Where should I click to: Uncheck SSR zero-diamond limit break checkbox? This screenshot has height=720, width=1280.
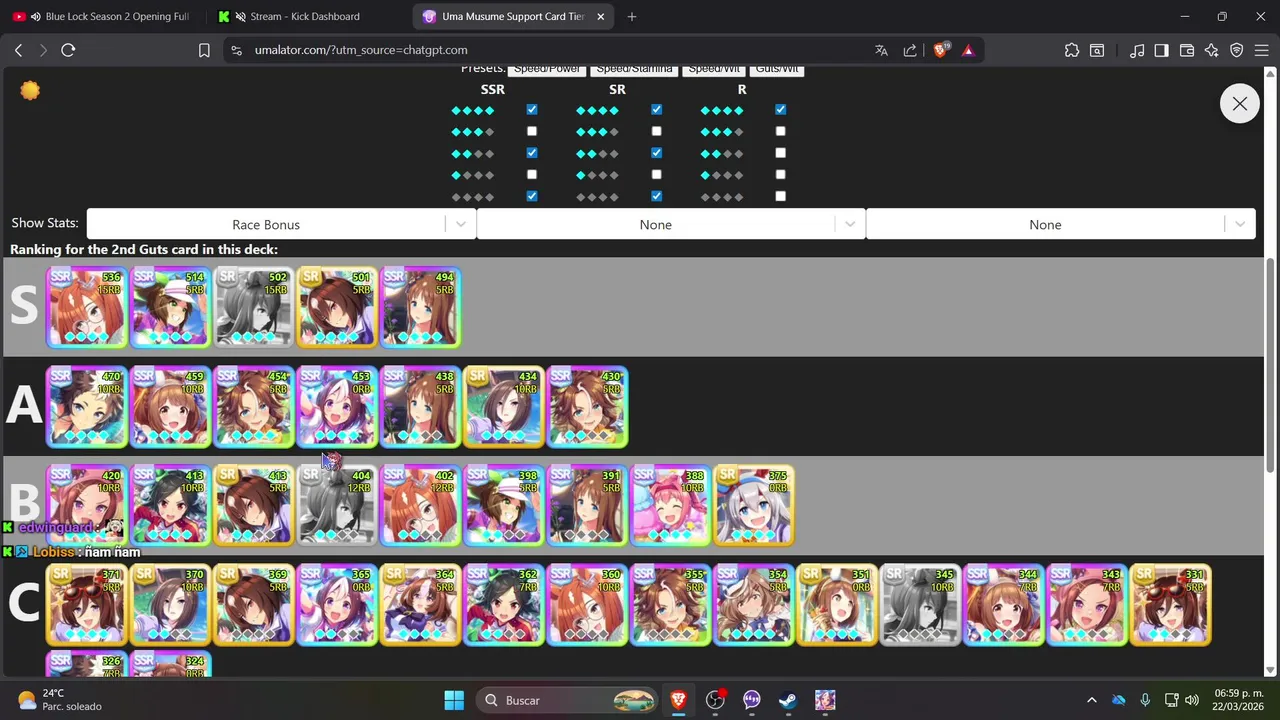pos(531,196)
